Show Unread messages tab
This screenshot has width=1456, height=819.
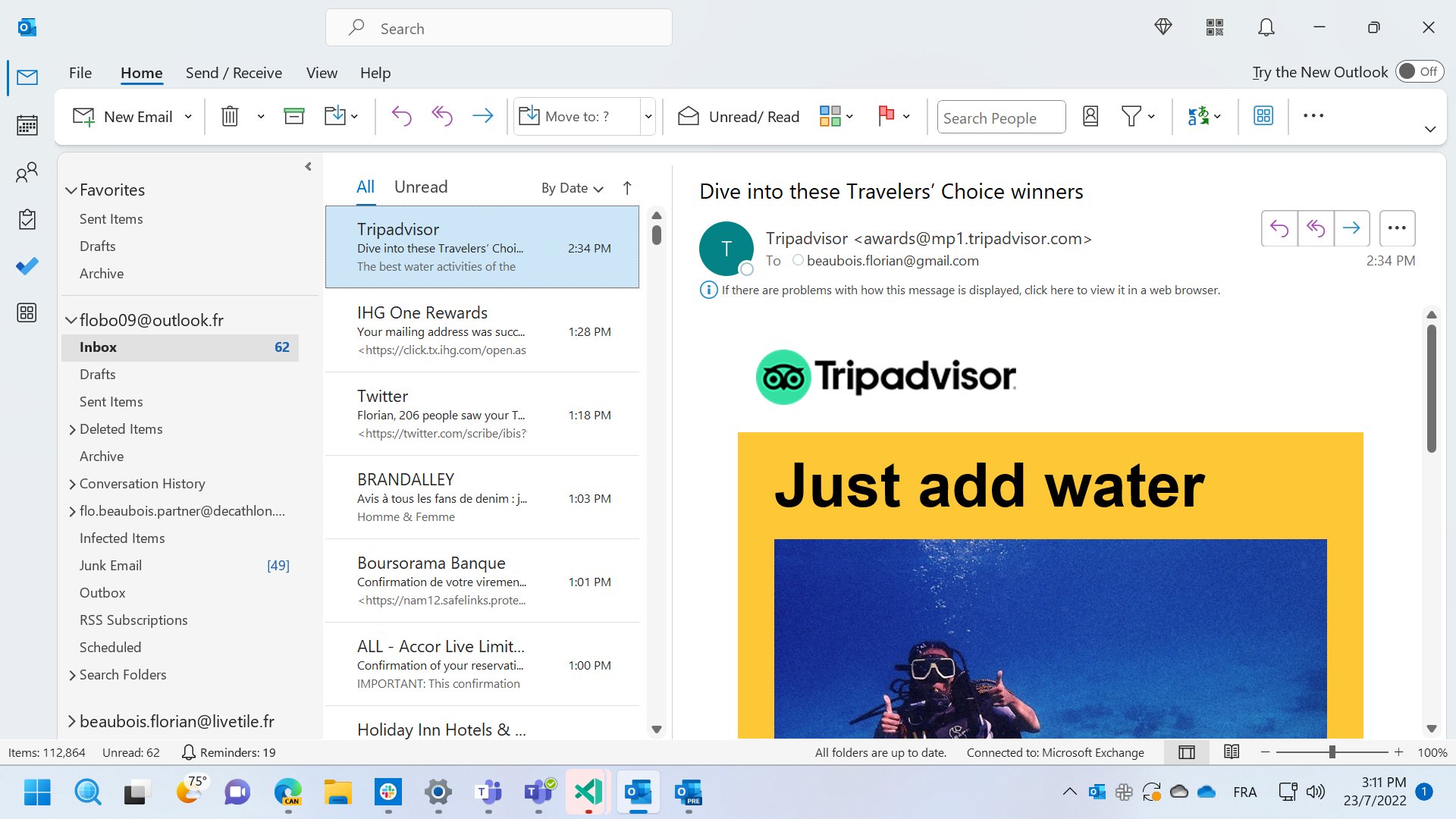tap(421, 187)
